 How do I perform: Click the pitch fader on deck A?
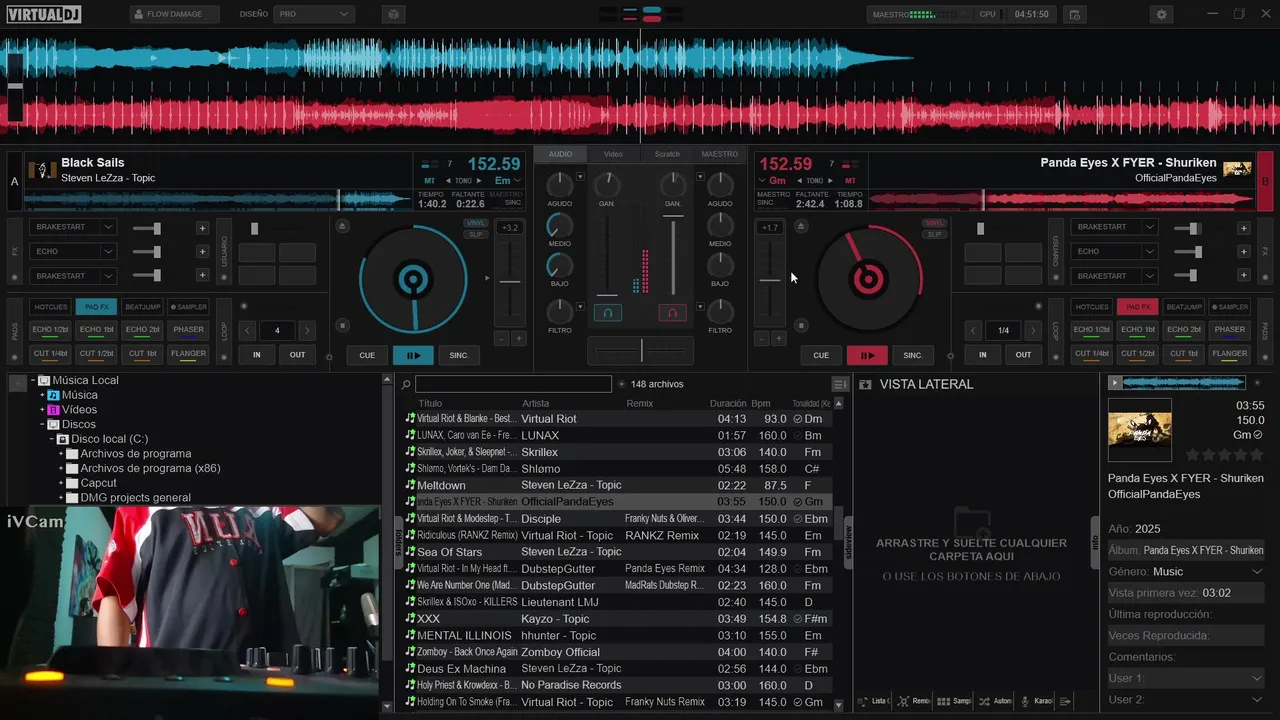click(x=510, y=283)
